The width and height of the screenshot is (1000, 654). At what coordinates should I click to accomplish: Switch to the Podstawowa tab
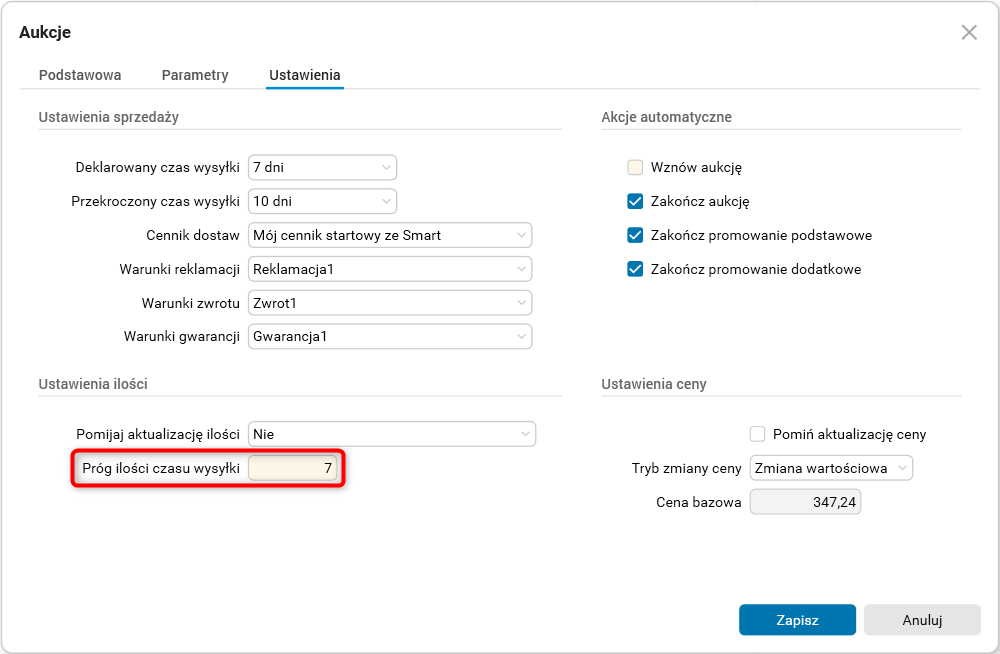(80, 75)
